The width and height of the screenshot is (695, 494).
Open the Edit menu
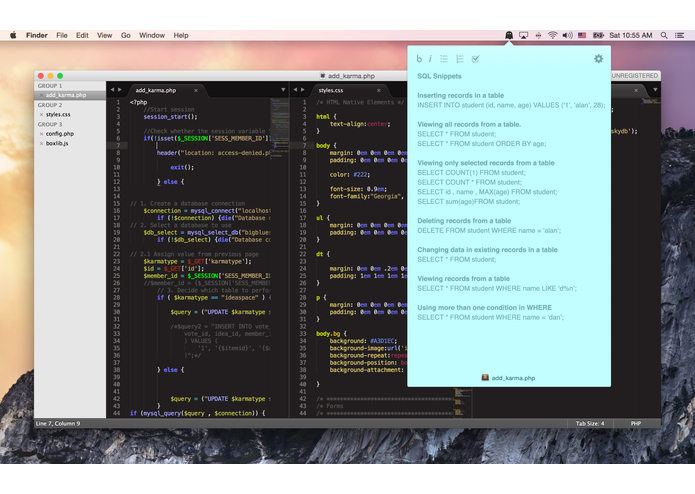point(82,35)
